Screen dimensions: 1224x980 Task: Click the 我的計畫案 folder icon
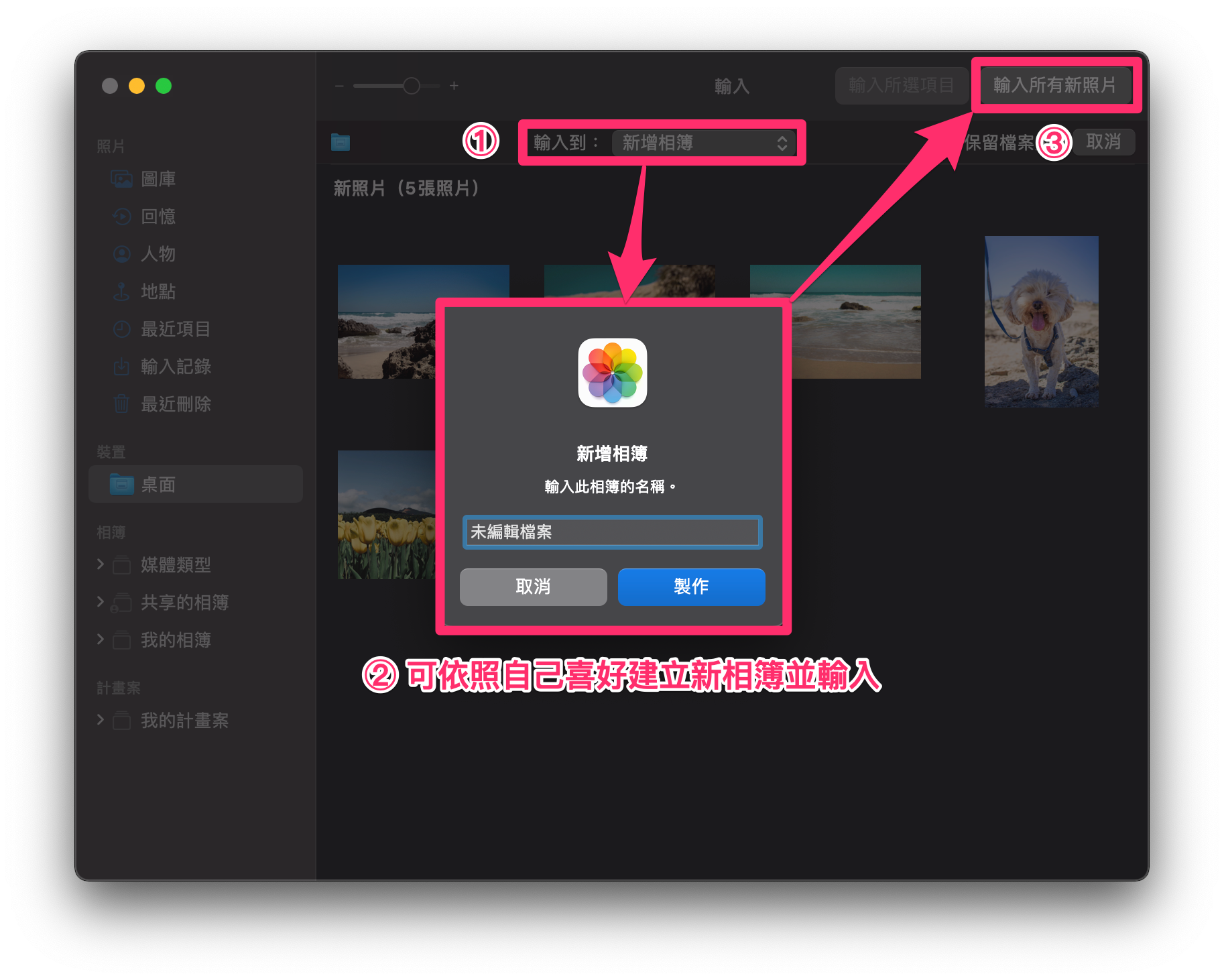(121, 721)
